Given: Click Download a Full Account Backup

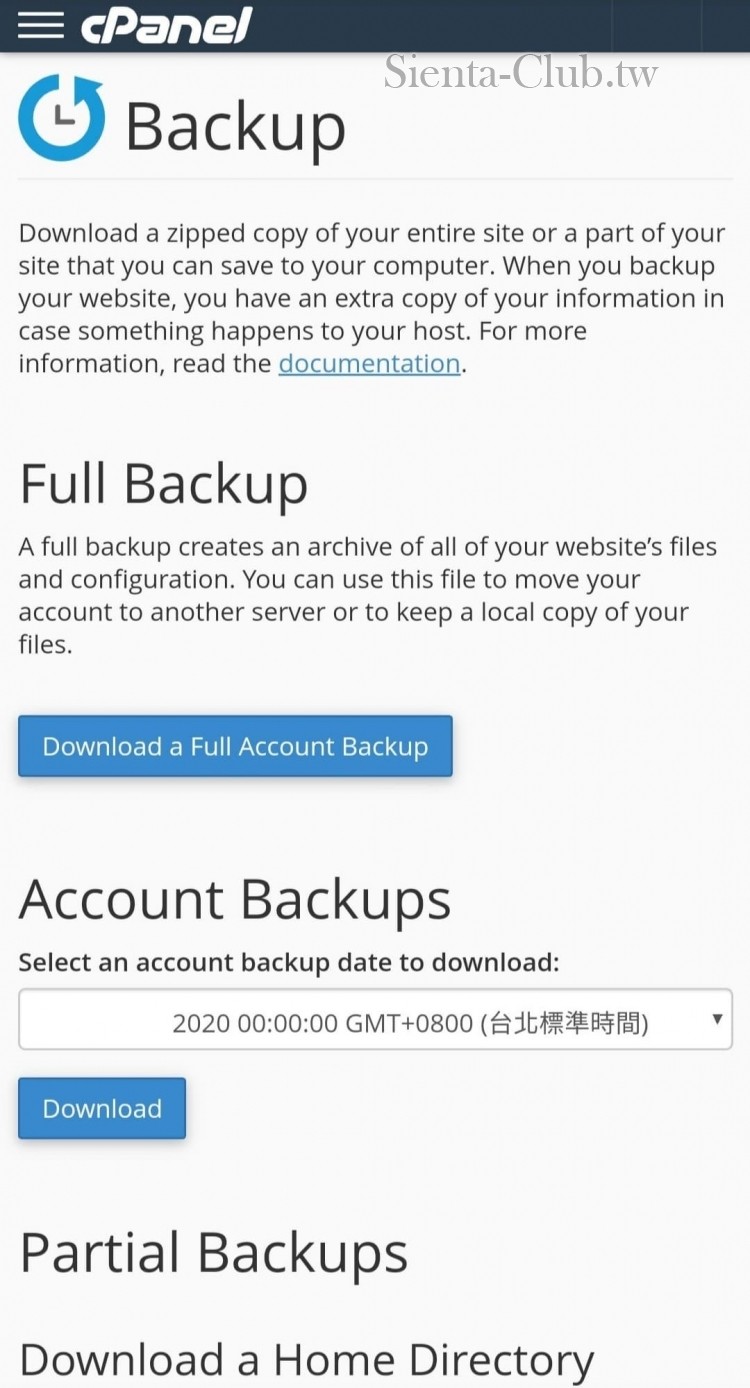Looking at the screenshot, I should click(235, 746).
